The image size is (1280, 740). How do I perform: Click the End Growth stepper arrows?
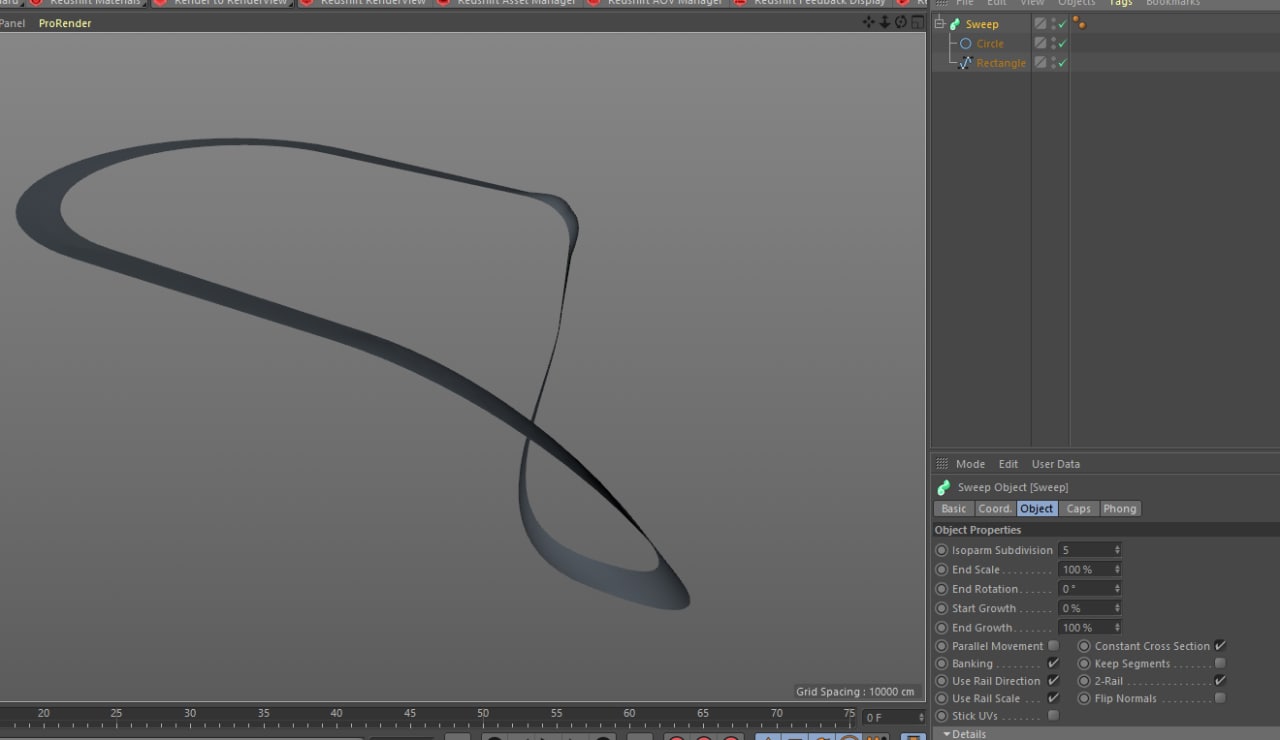tap(1117, 628)
